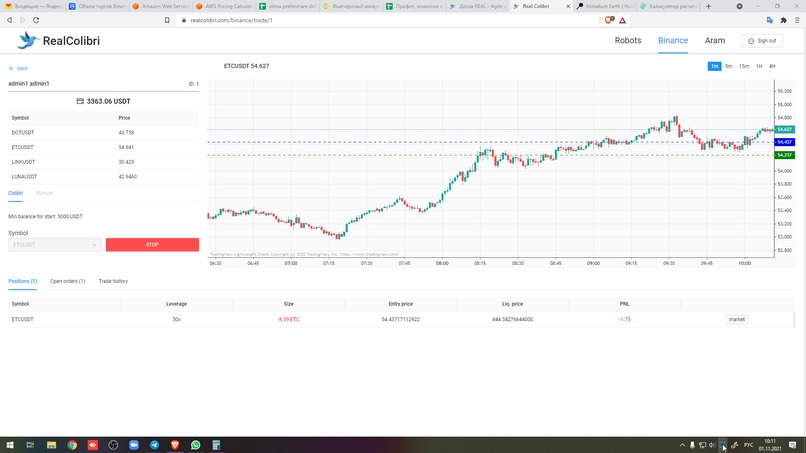Select the 1H chart timeframe

point(759,66)
